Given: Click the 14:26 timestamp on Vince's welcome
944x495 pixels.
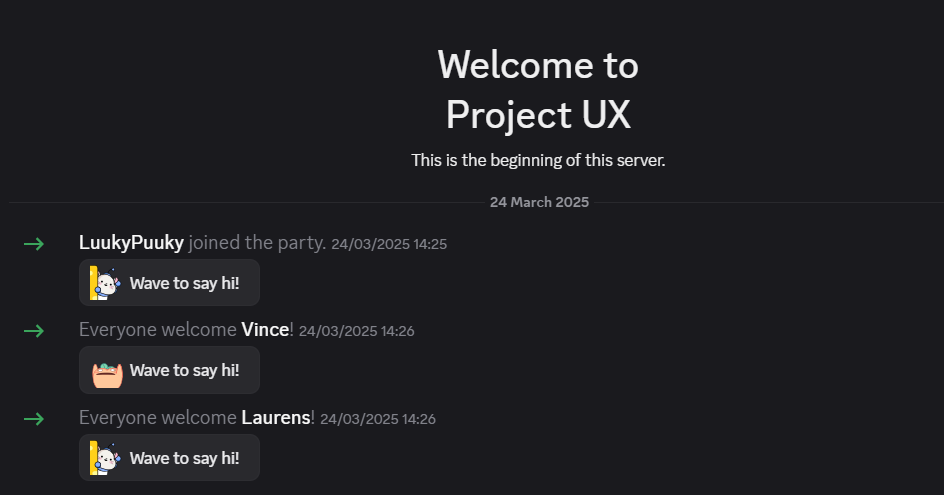Looking at the screenshot, I should coord(356,331).
